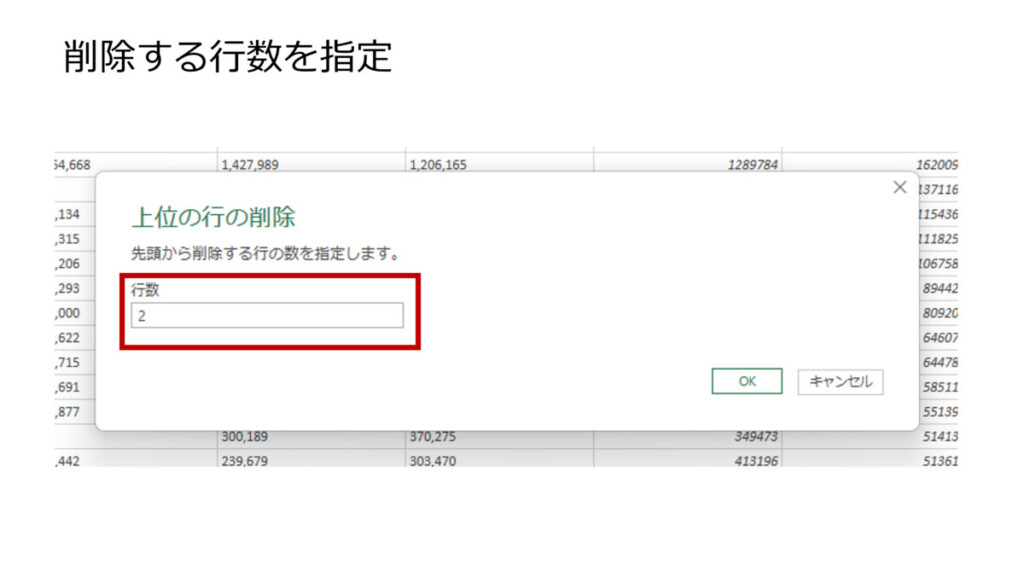1024x576 pixels.
Task: Select the cell with value 349473
Action: [x=687, y=437]
